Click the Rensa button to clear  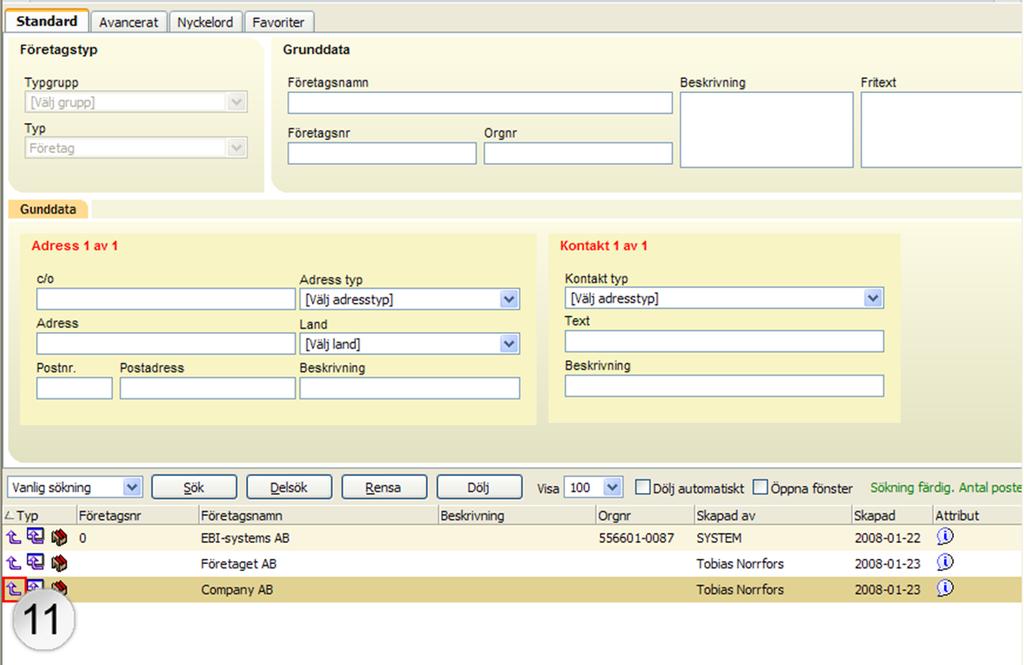click(x=383, y=487)
